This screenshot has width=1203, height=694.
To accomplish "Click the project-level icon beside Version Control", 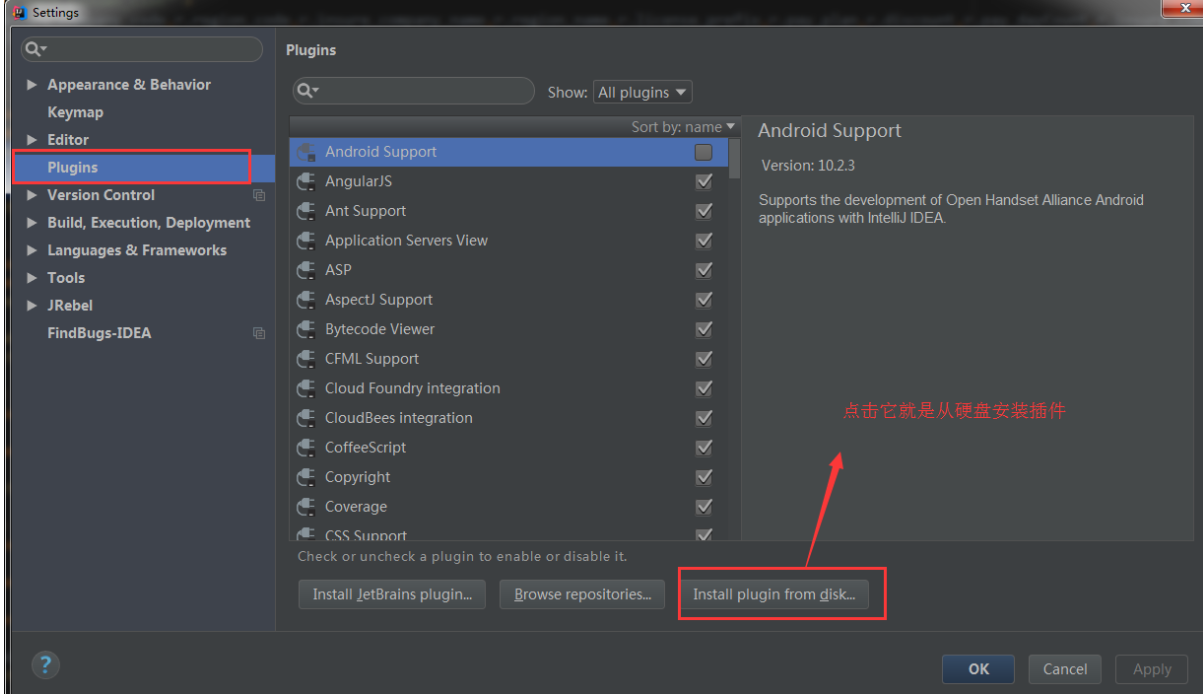I will tap(259, 195).
